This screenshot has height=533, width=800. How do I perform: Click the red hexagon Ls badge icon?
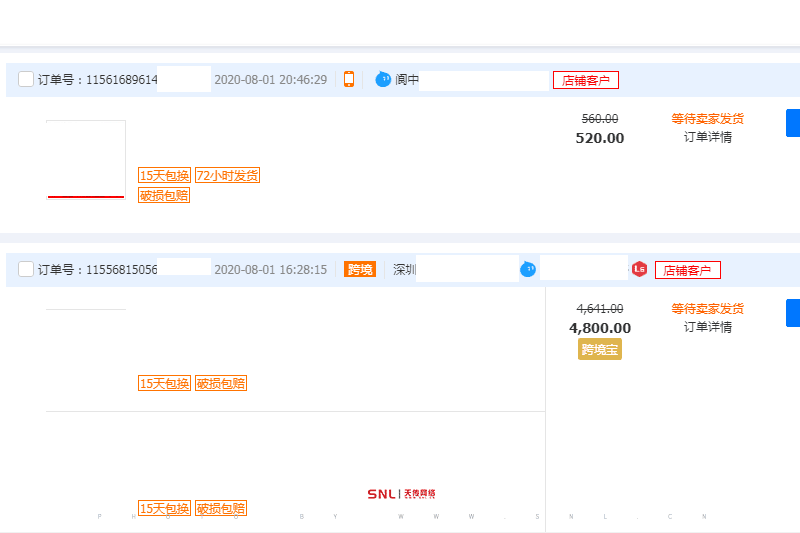[x=639, y=269]
